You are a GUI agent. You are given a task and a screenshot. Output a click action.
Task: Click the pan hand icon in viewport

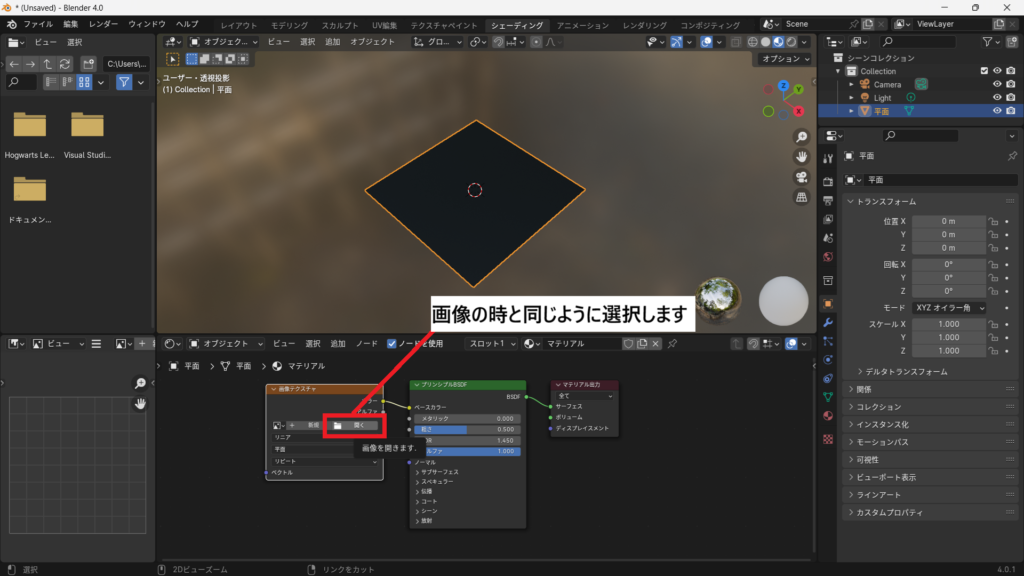click(x=801, y=157)
